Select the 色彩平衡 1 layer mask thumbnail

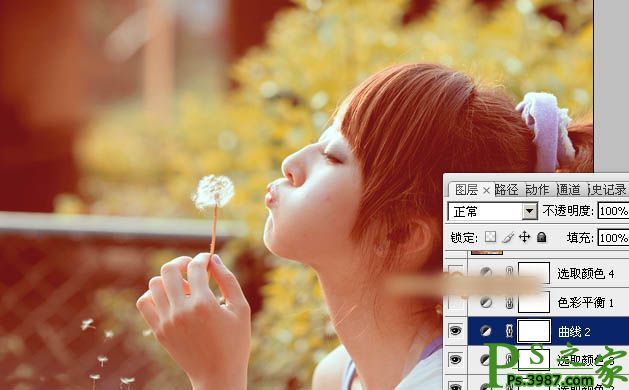(534, 302)
